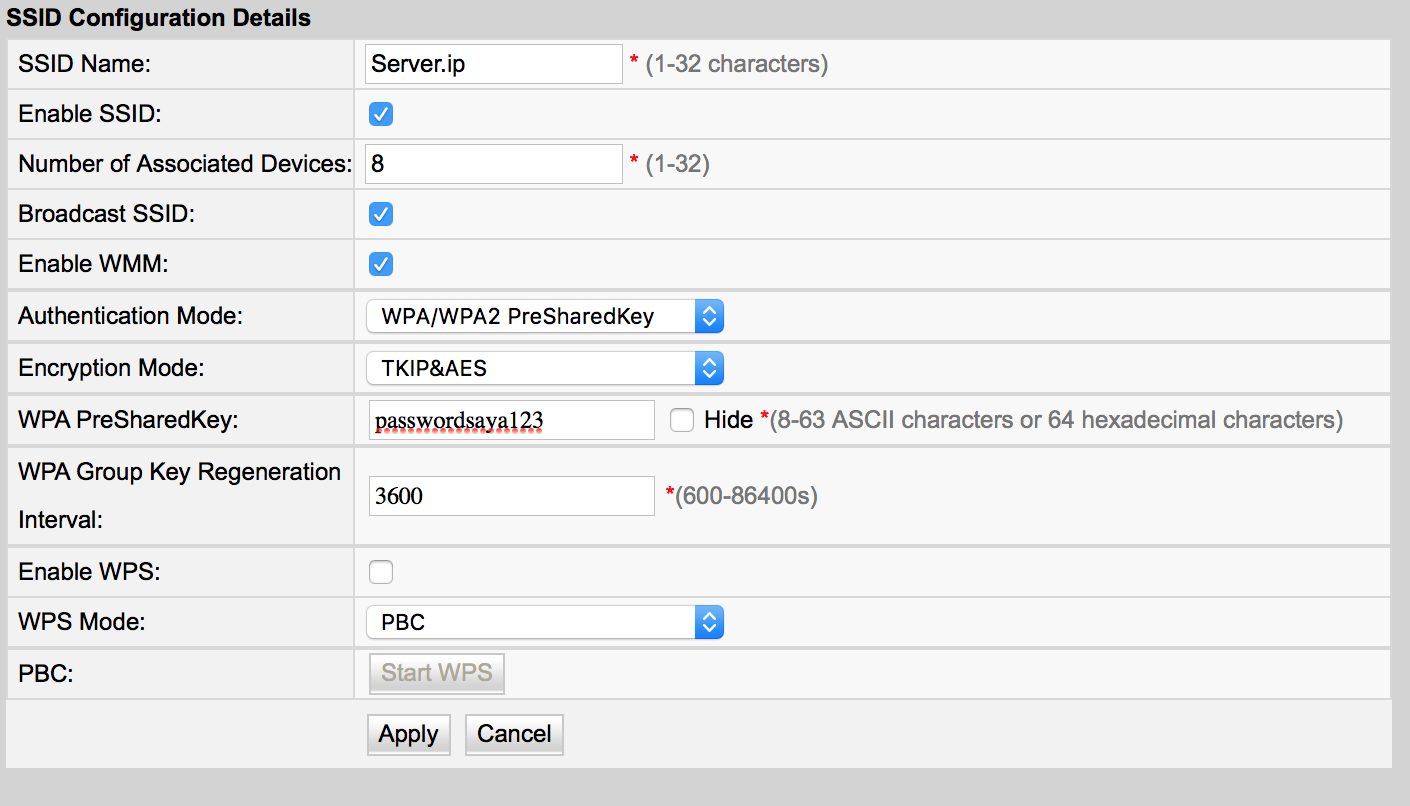Disable the Enable WMM checkbox
1410x806 pixels.
click(x=381, y=264)
